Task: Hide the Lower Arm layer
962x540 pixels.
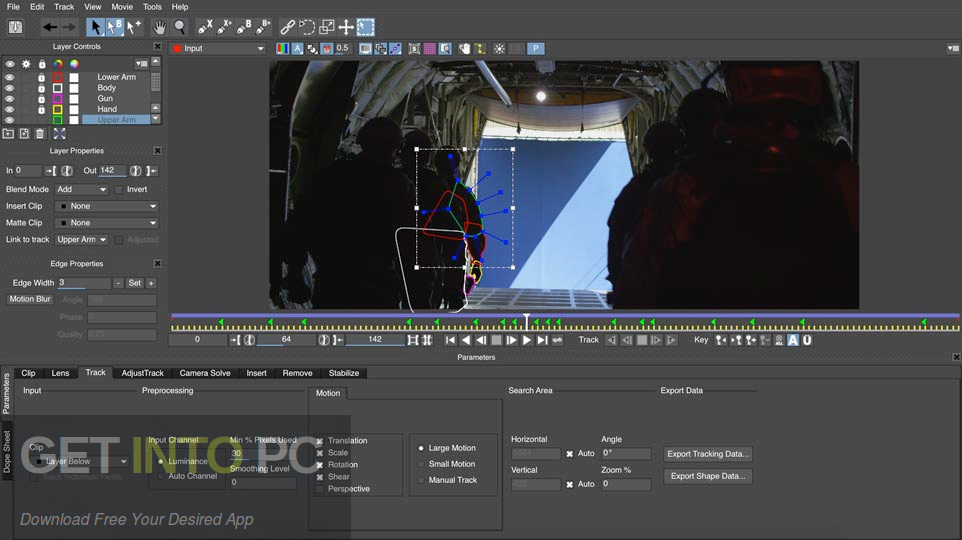Action: coord(9,77)
